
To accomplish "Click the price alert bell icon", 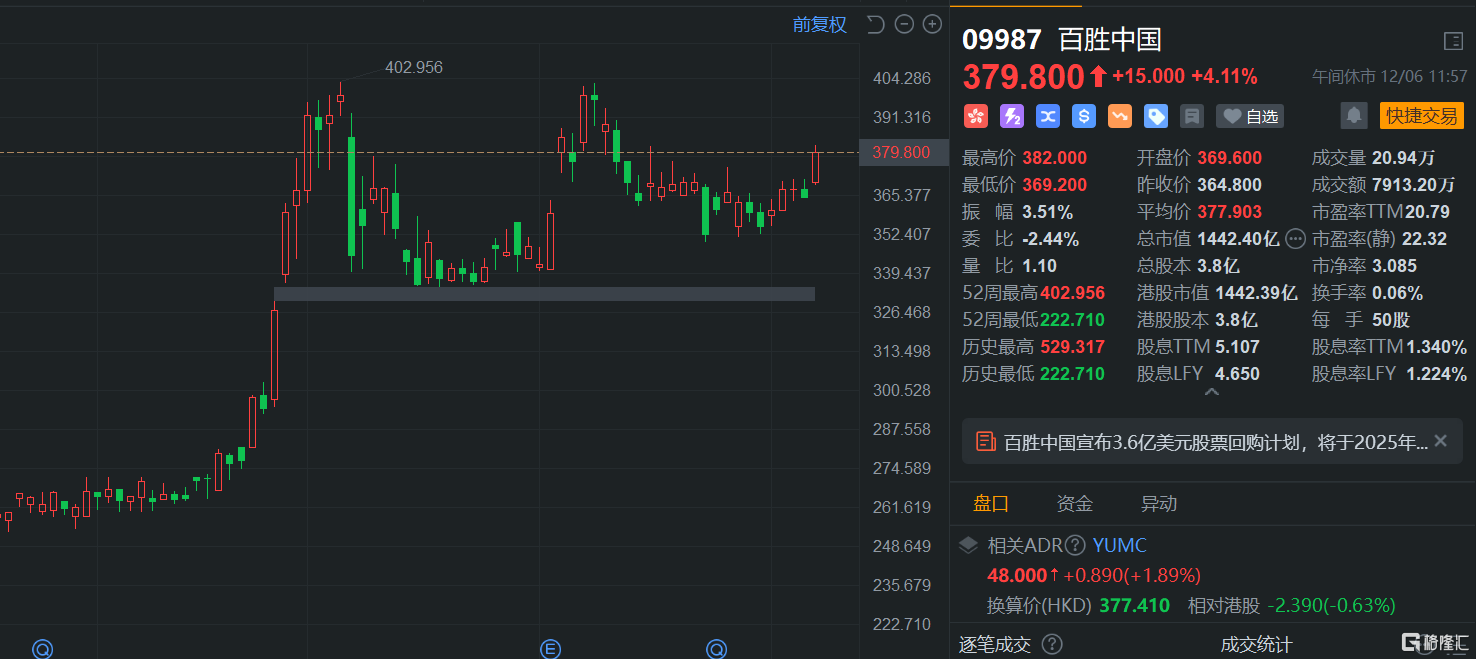I will (1354, 116).
